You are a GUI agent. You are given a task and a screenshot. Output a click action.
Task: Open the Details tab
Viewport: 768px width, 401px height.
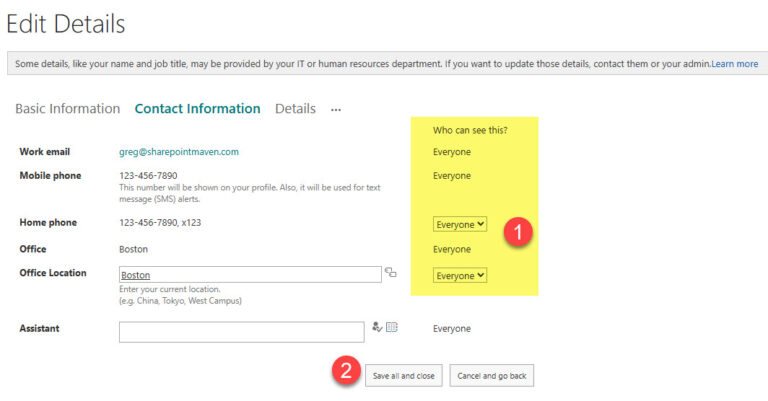coord(295,109)
